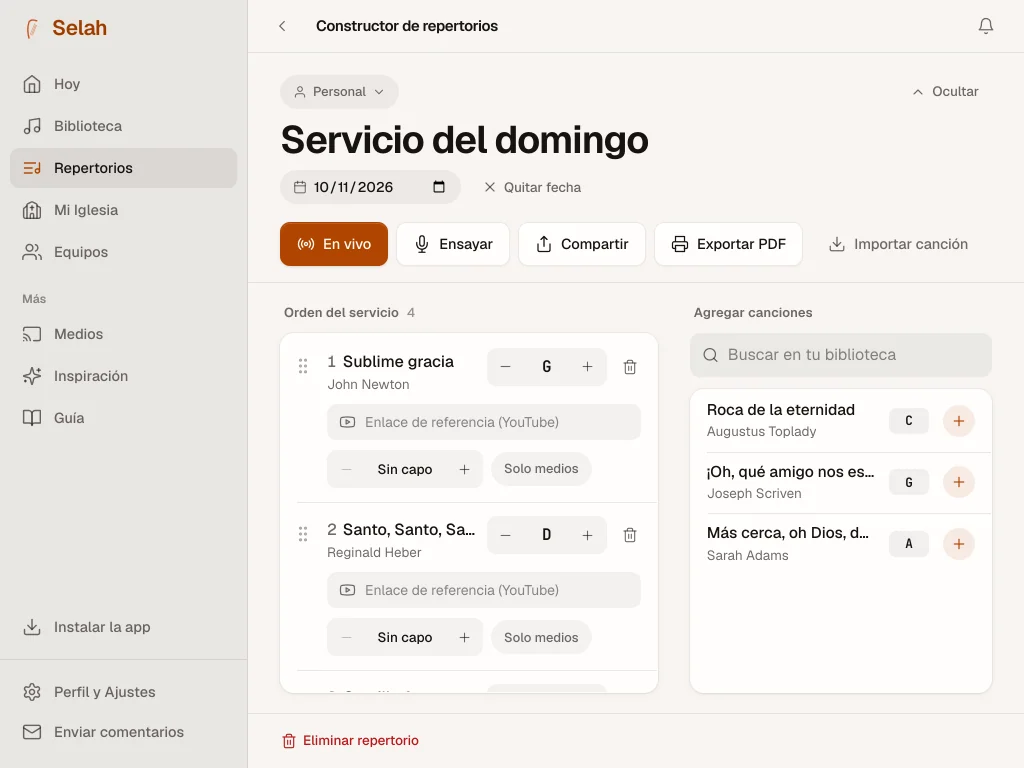Decrease capo for Sublime gracia
The width and height of the screenshot is (1024, 768).
click(x=347, y=469)
